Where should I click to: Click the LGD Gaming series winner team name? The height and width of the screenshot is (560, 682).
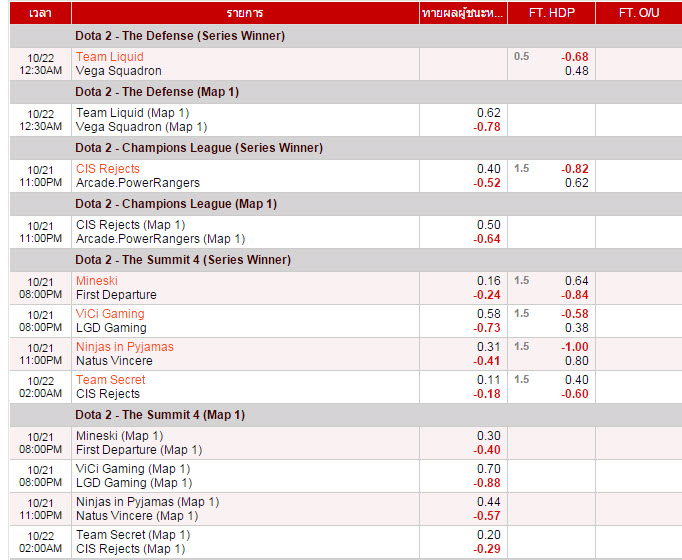pyautogui.click(x=111, y=328)
